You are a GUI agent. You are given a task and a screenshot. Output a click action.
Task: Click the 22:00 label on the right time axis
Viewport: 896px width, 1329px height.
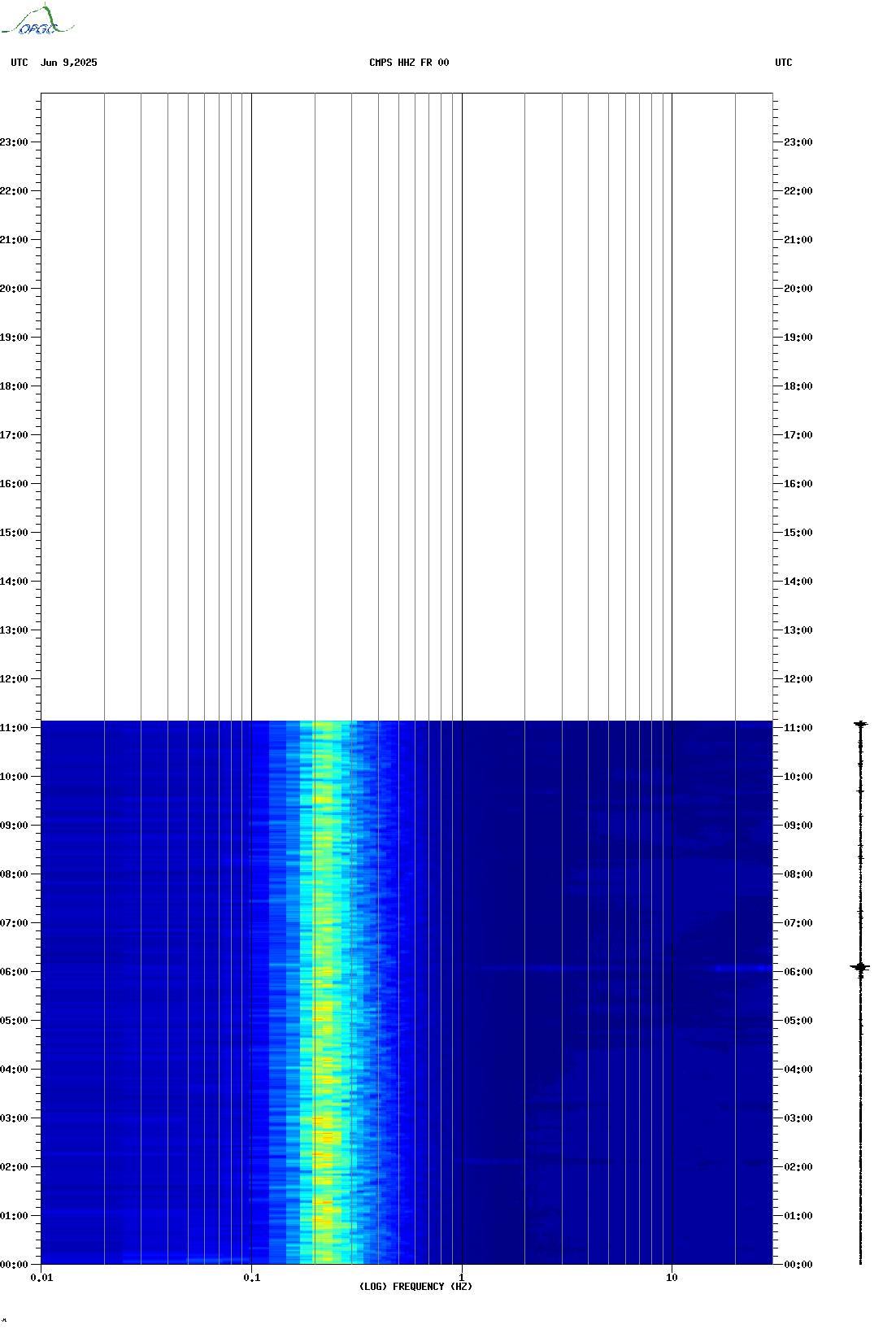pos(798,191)
